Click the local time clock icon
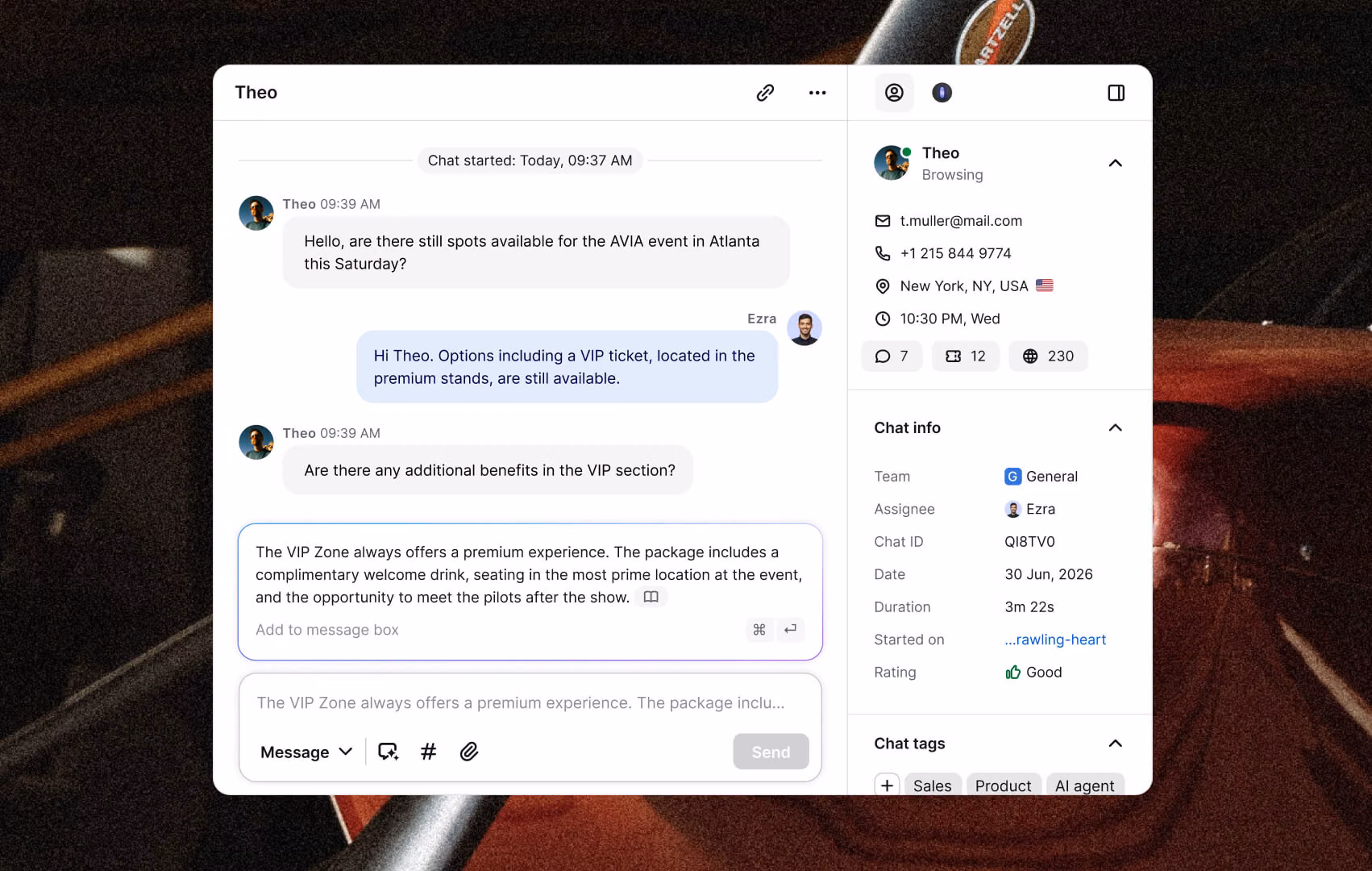The image size is (1372, 871). 883,319
